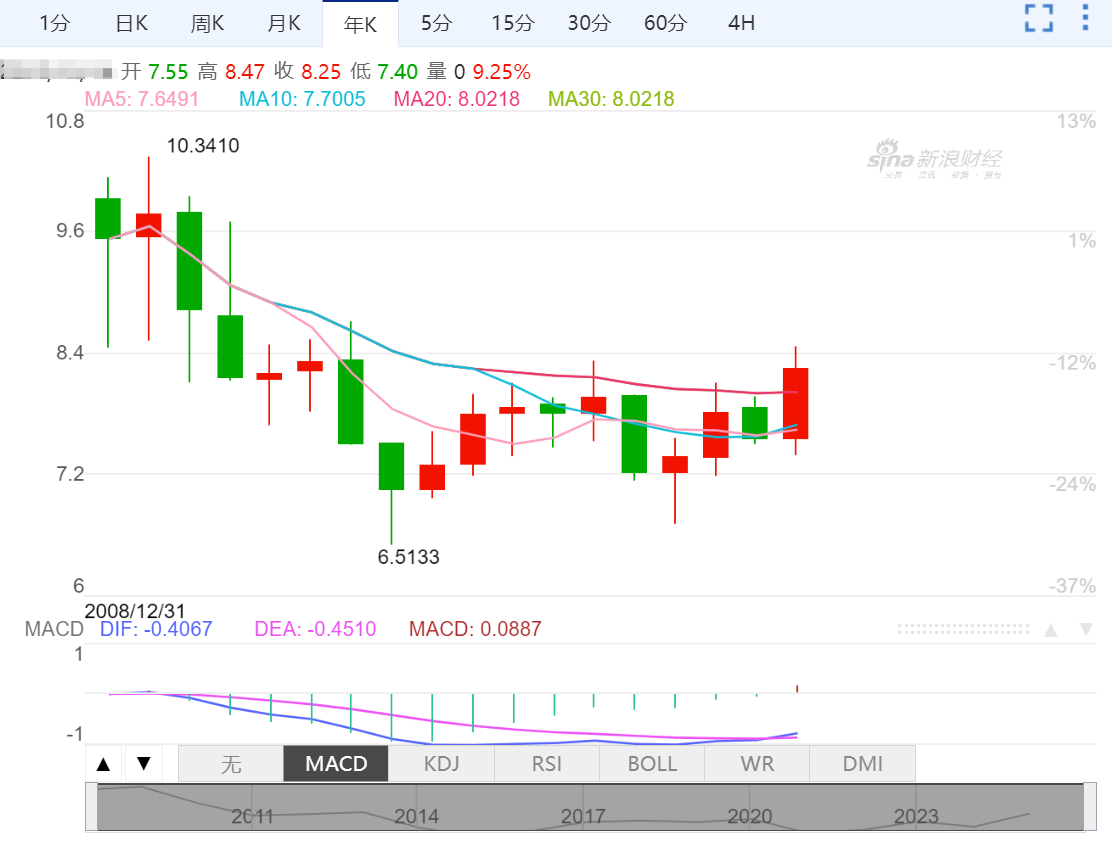Choose the 60分 timeframe tab
This screenshot has height=845, width=1112.
[665, 24]
